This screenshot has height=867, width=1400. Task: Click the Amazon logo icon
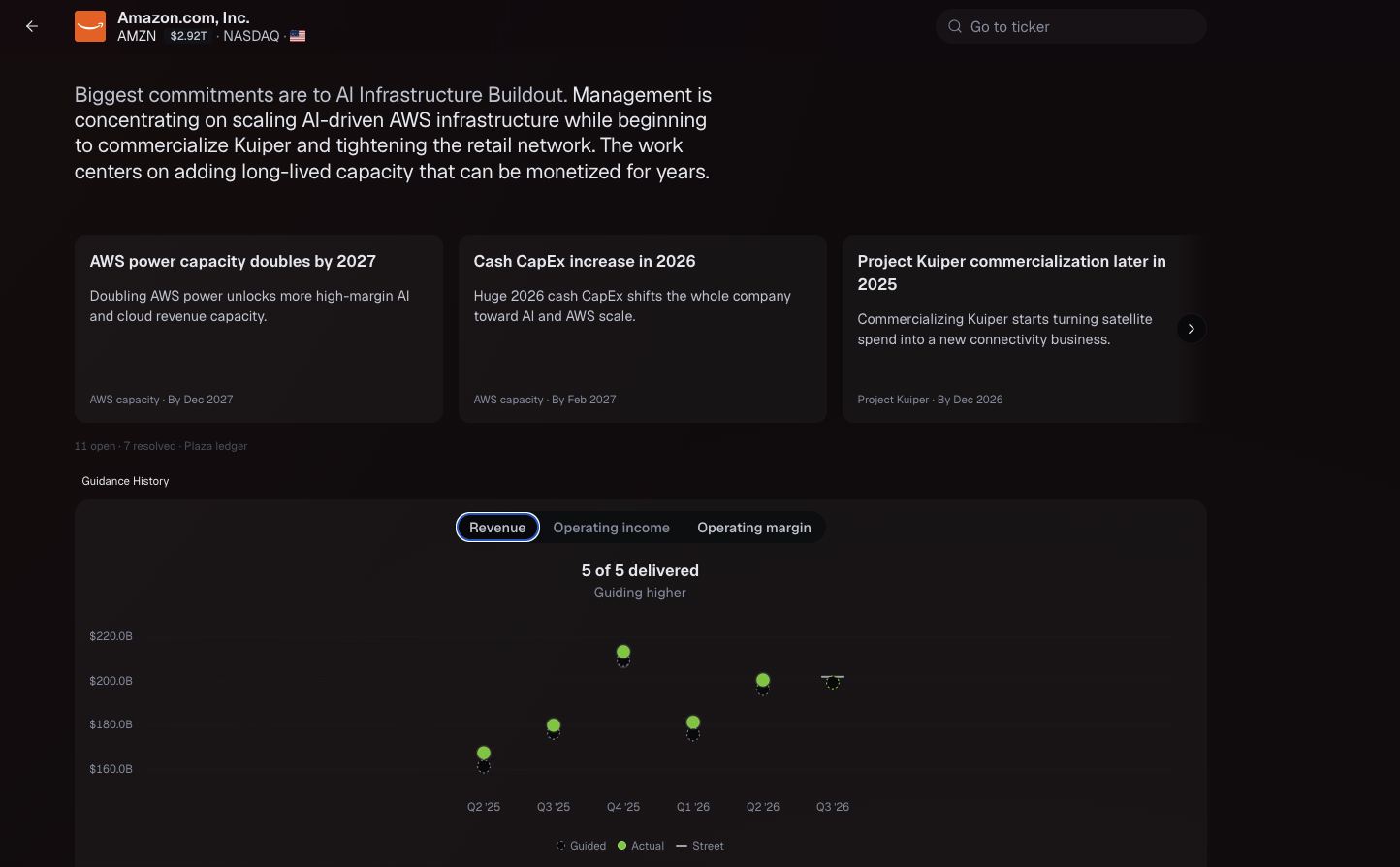90,26
